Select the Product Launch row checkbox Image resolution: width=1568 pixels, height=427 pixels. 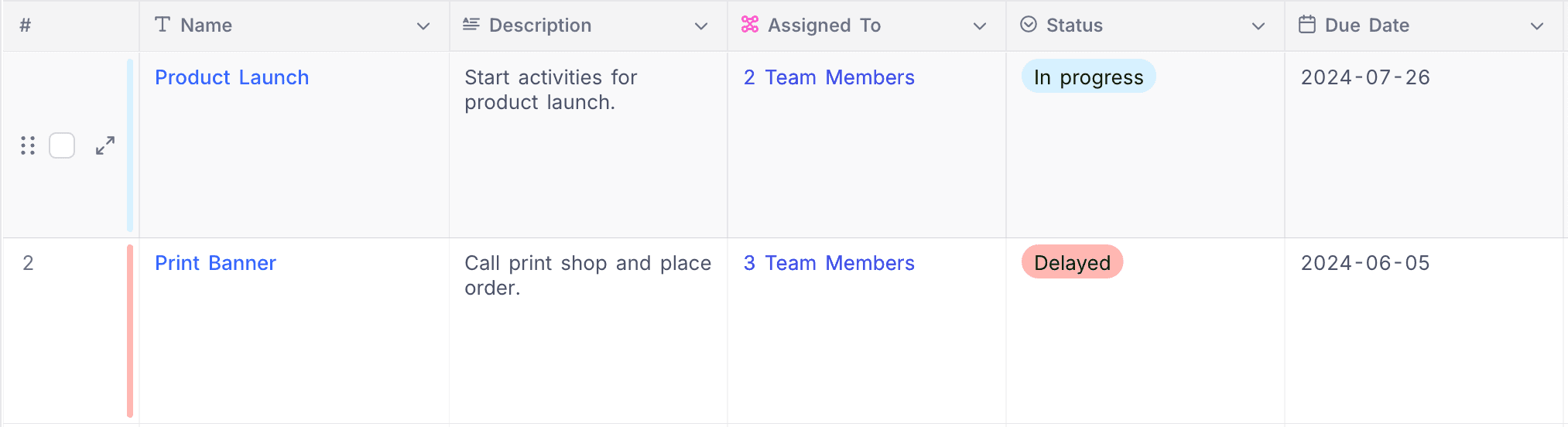point(62,145)
